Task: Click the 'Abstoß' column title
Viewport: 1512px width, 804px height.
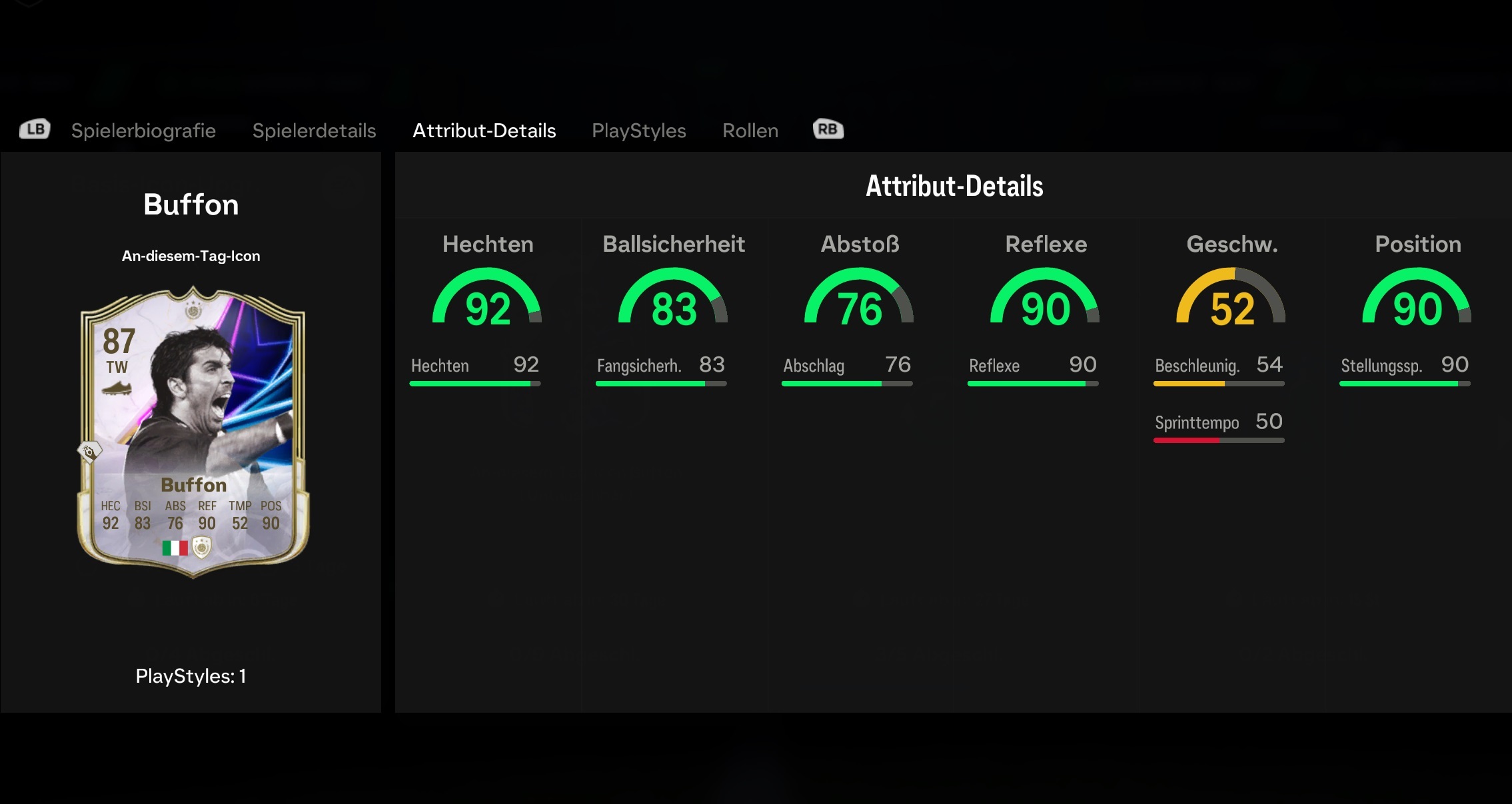Action: (860, 244)
